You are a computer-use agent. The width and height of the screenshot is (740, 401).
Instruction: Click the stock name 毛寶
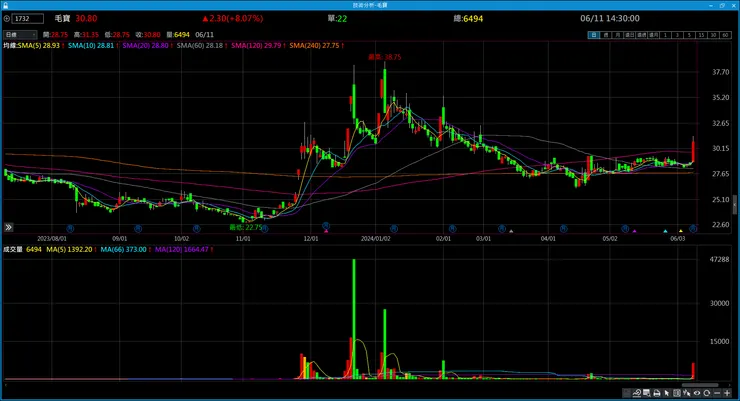62,18
